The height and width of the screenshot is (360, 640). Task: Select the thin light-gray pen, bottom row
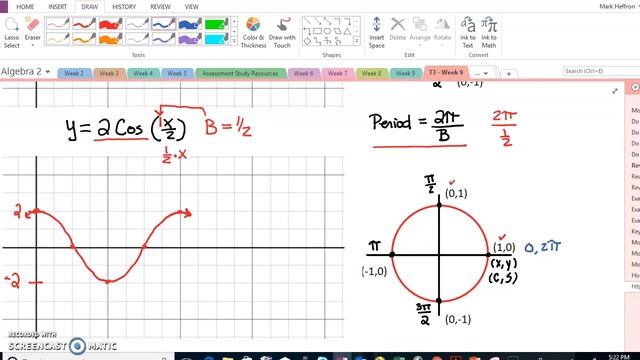(x=137, y=38)
